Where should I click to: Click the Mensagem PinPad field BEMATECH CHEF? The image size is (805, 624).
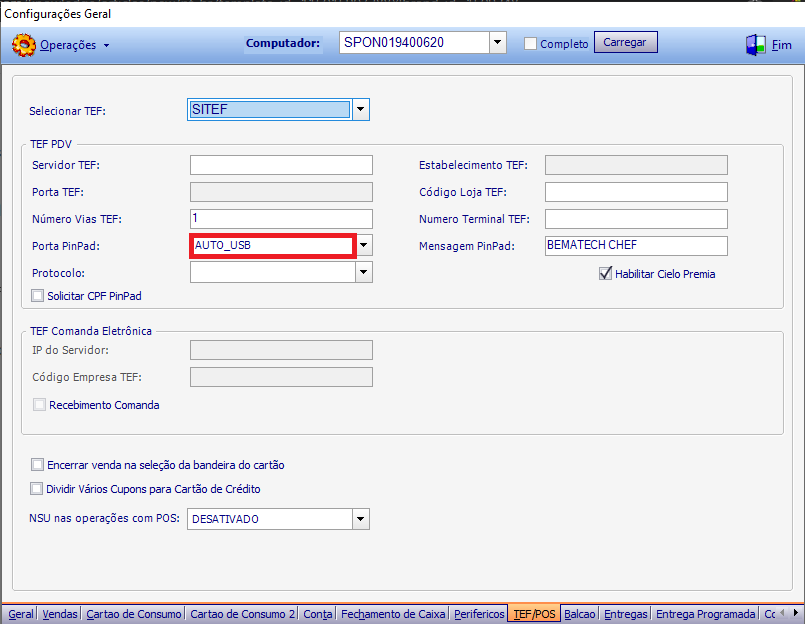click(x=636, y=245)
